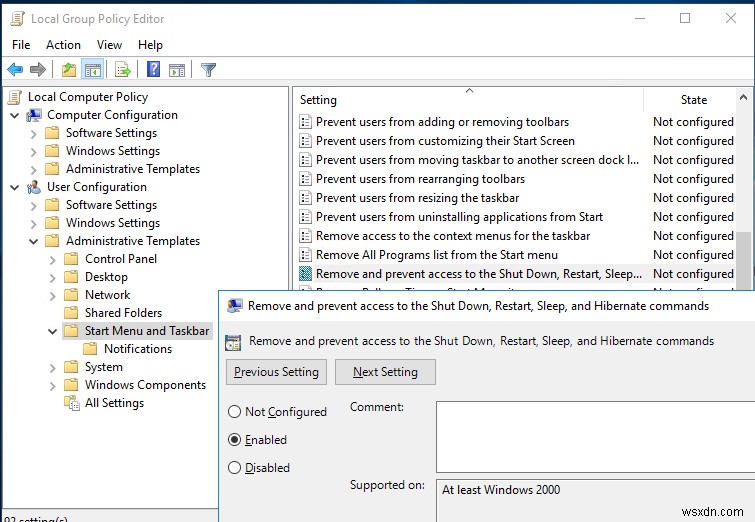Expand Software Settings under Computer Configuration
755x522 pixels.
click(33, 133)
